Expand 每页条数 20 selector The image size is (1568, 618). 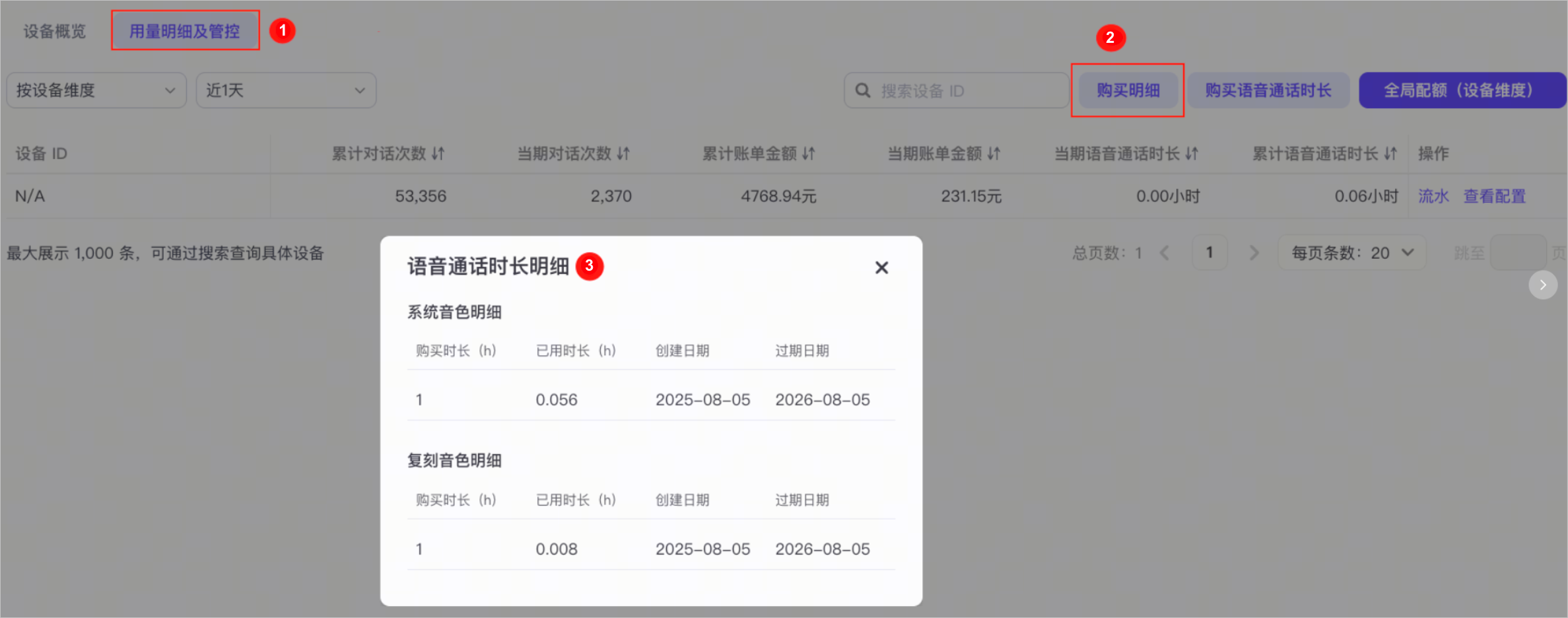click(x=1352, y=253)
